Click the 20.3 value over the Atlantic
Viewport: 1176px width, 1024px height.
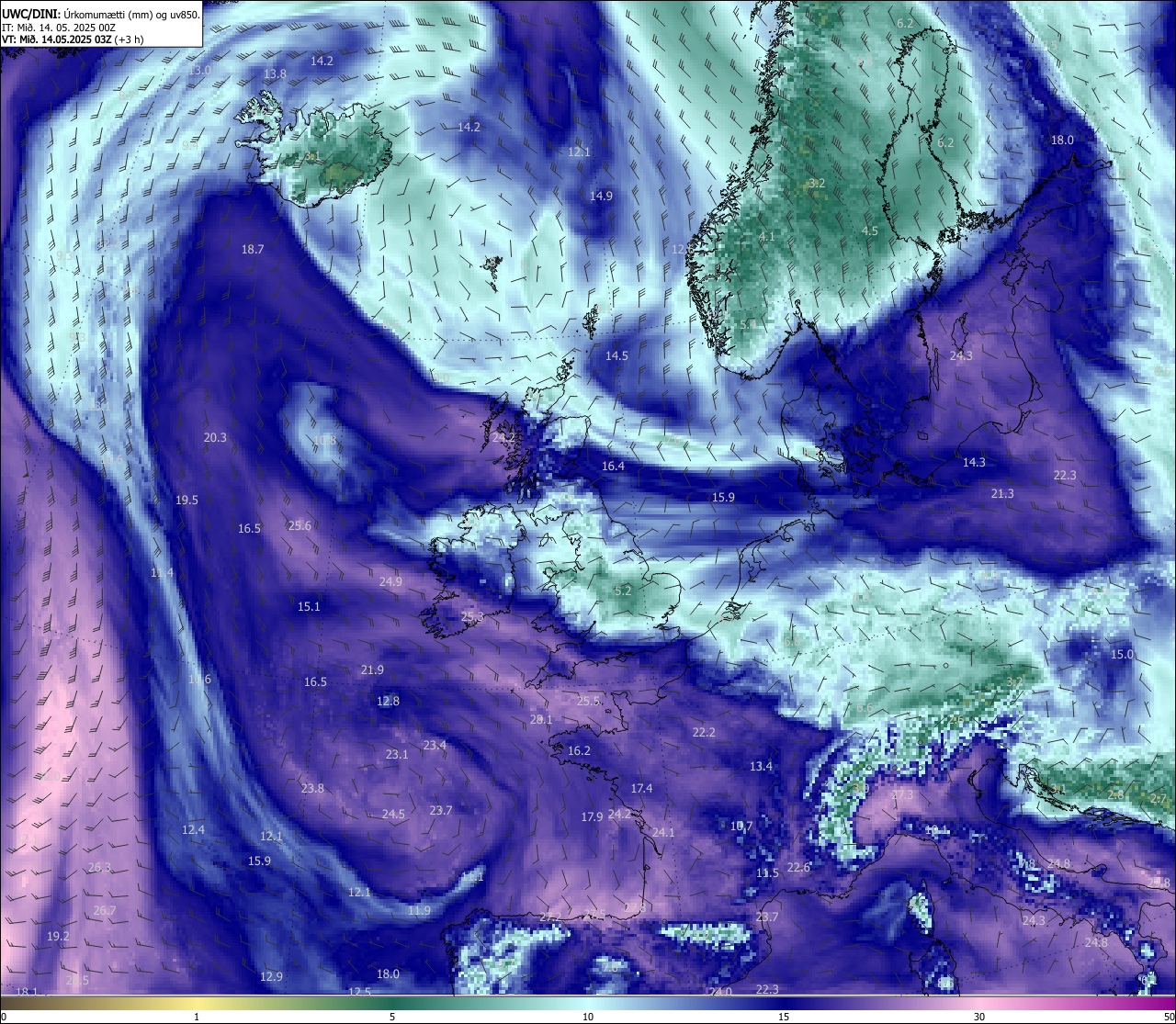pos(215,437)
